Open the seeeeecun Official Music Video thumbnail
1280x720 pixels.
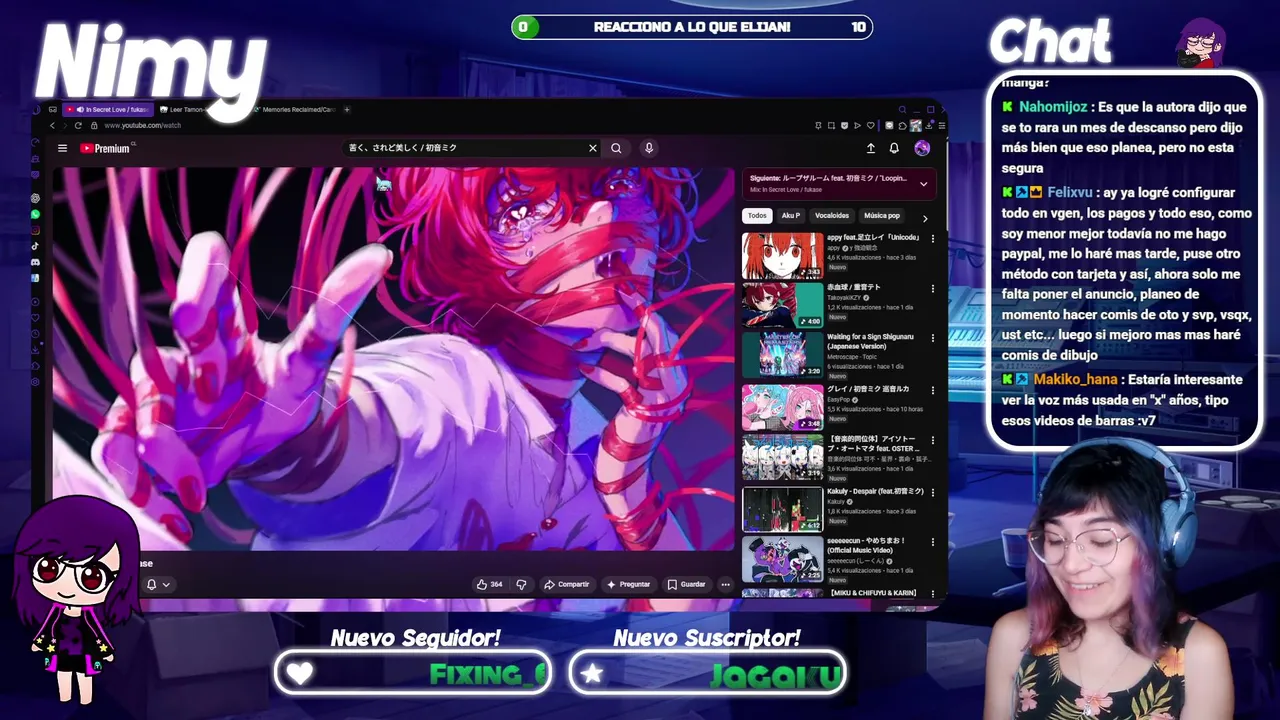pyautogui.click(x=782, y=560)
